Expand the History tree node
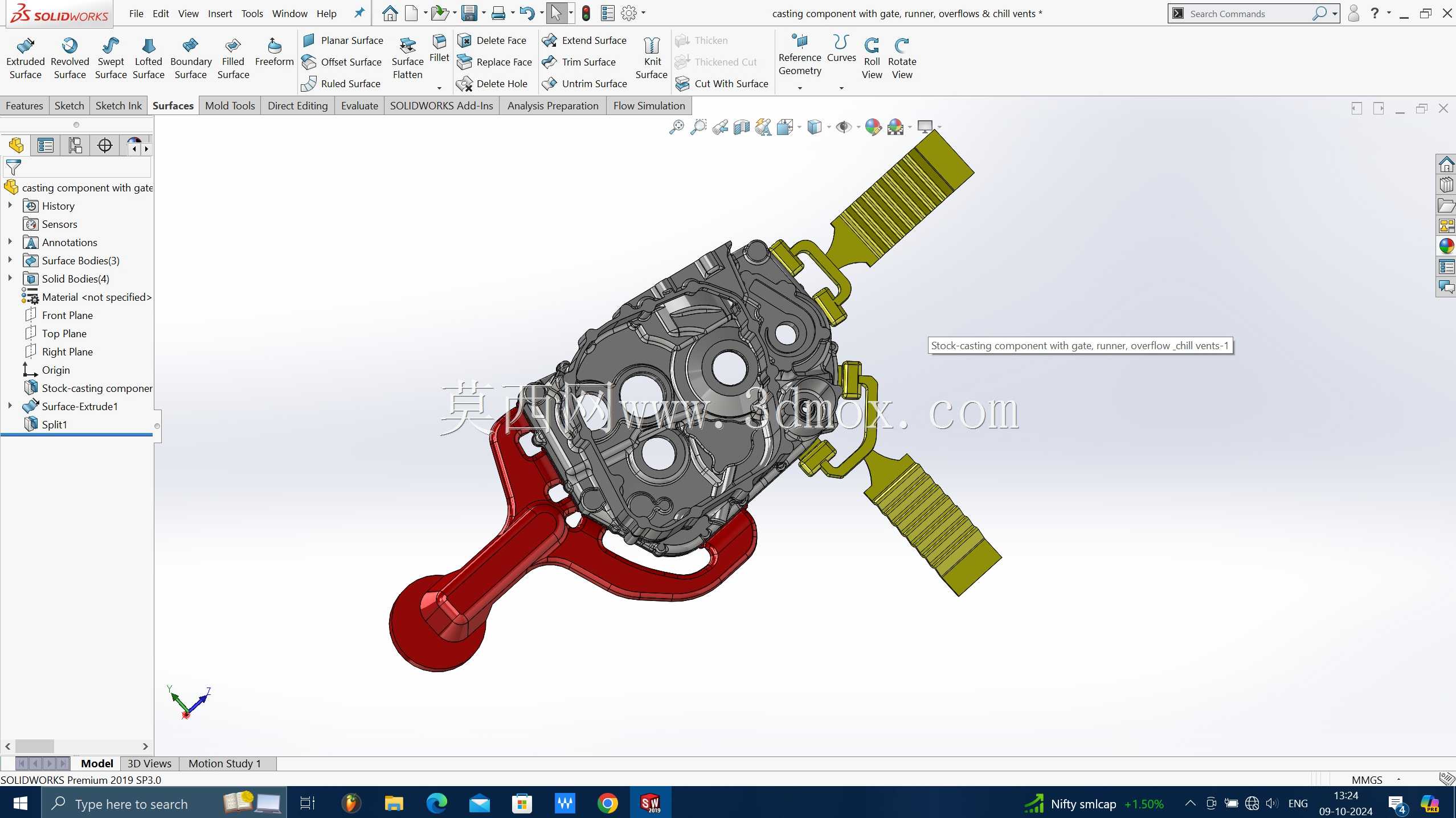 (x=10, y=206)
